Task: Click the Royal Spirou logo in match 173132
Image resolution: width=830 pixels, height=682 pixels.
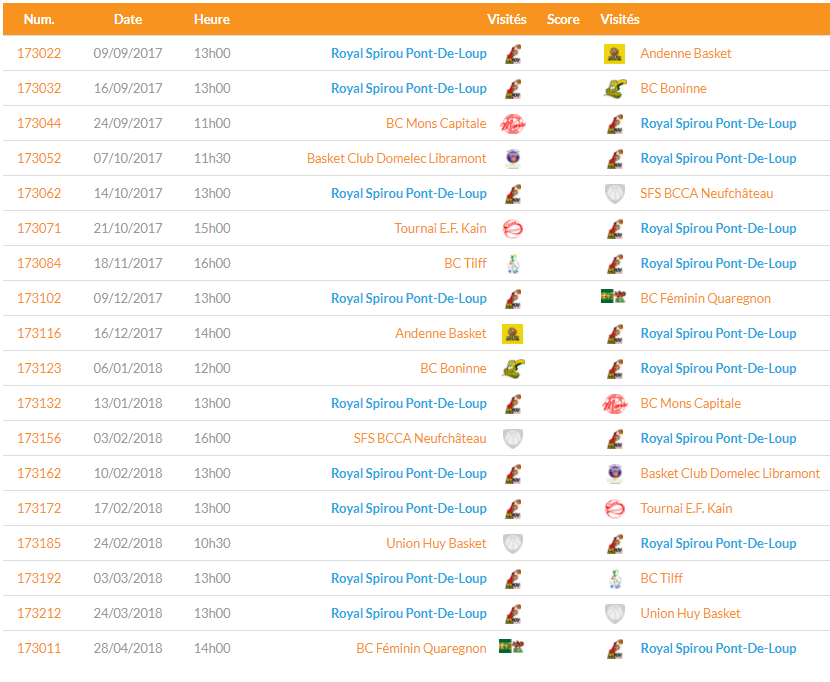Action: pos(513,403)
